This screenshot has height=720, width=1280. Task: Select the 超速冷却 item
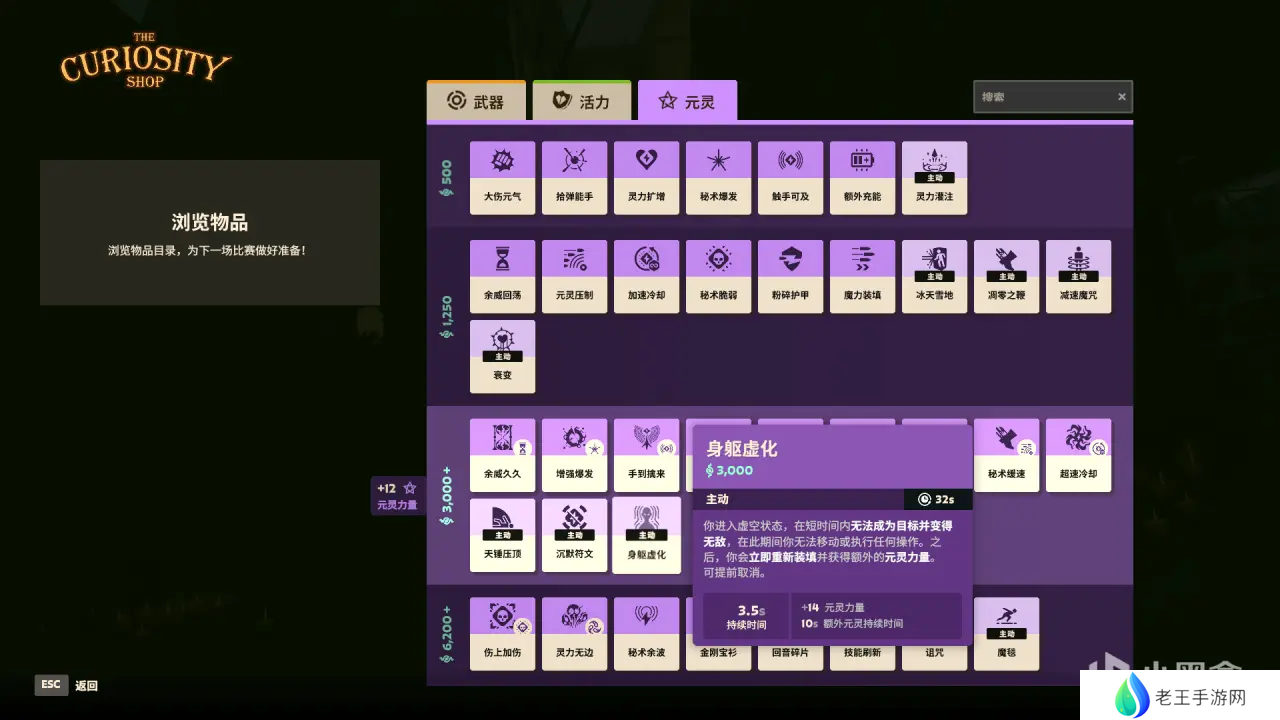1078,455
